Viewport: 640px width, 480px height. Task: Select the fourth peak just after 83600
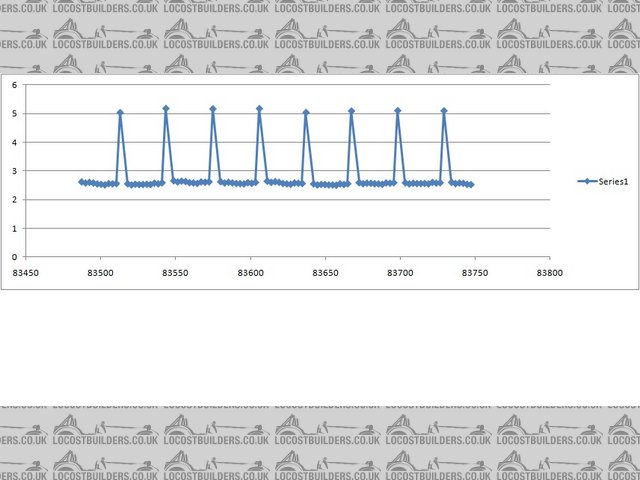coord(259,108)
